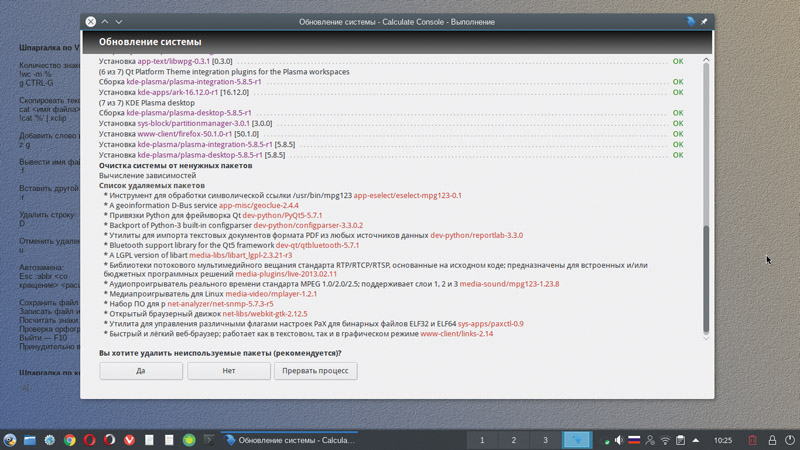Open the Calculate Linux application launcher
The height and width of the screenshot is (450, 800).
click(10, 440)
